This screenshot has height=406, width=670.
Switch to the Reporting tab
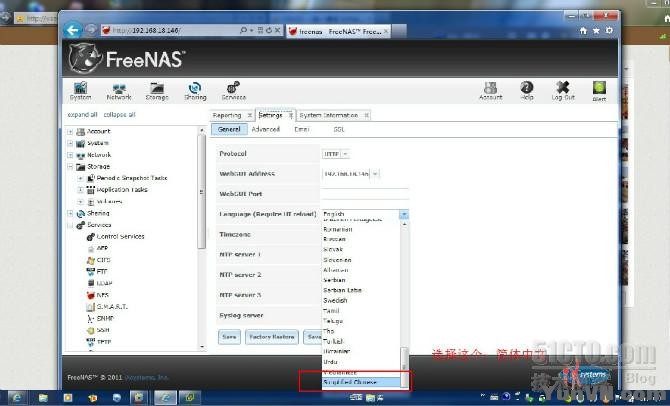click(226, 115)
